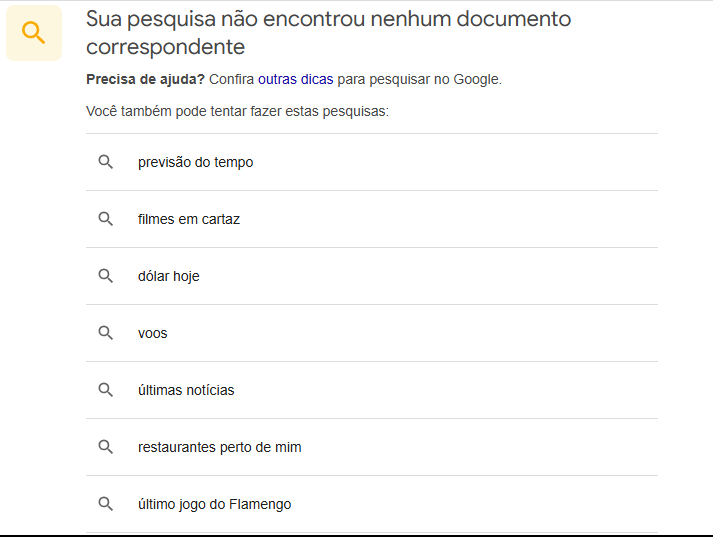Click magnifier icon beside restaurantes perto de mim
Image resolution: width=713 pixels, height=537 pixels.
(x=106, y=447)
